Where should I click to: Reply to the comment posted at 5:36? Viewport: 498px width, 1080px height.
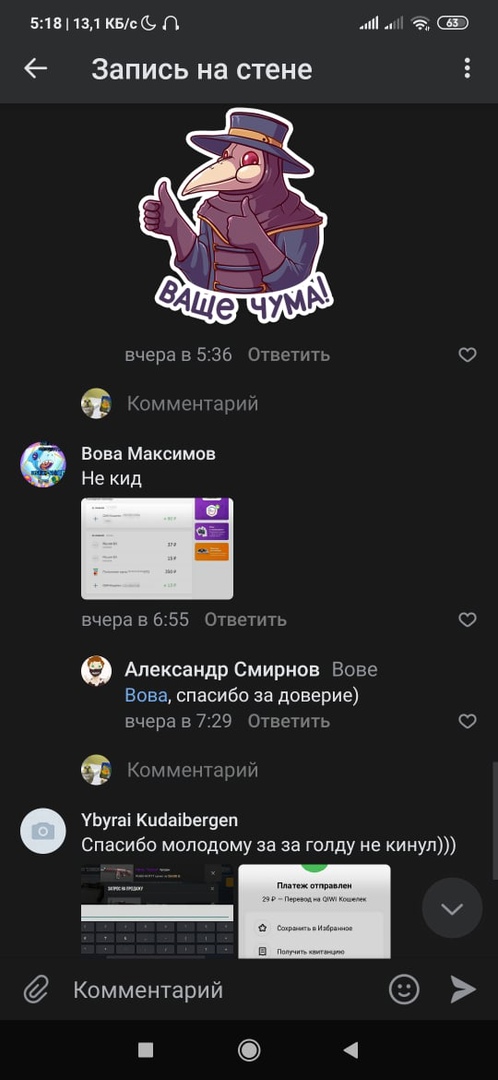pyautogui.click(x=289, y=355)
